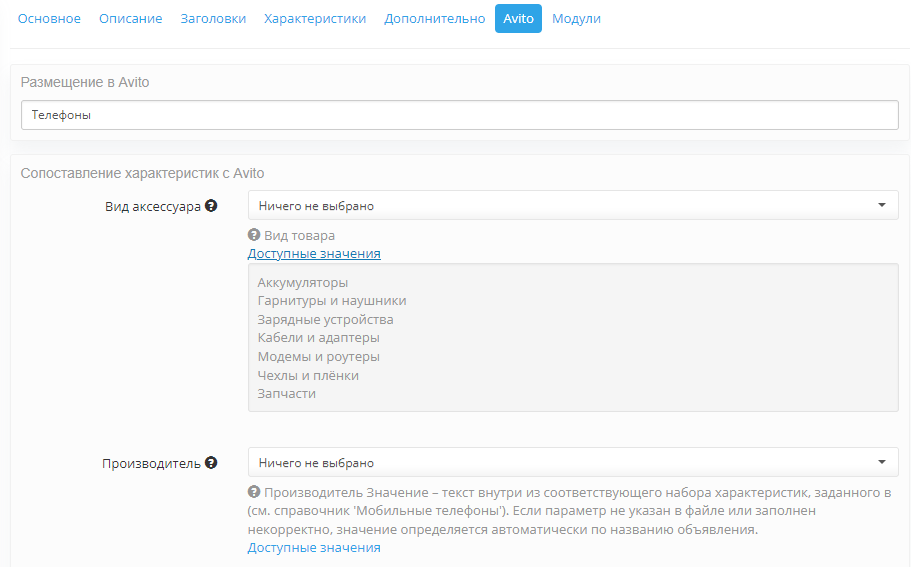
Task: Click the Вид аксессуара dropdown arrow
Action: pos(881,205)
